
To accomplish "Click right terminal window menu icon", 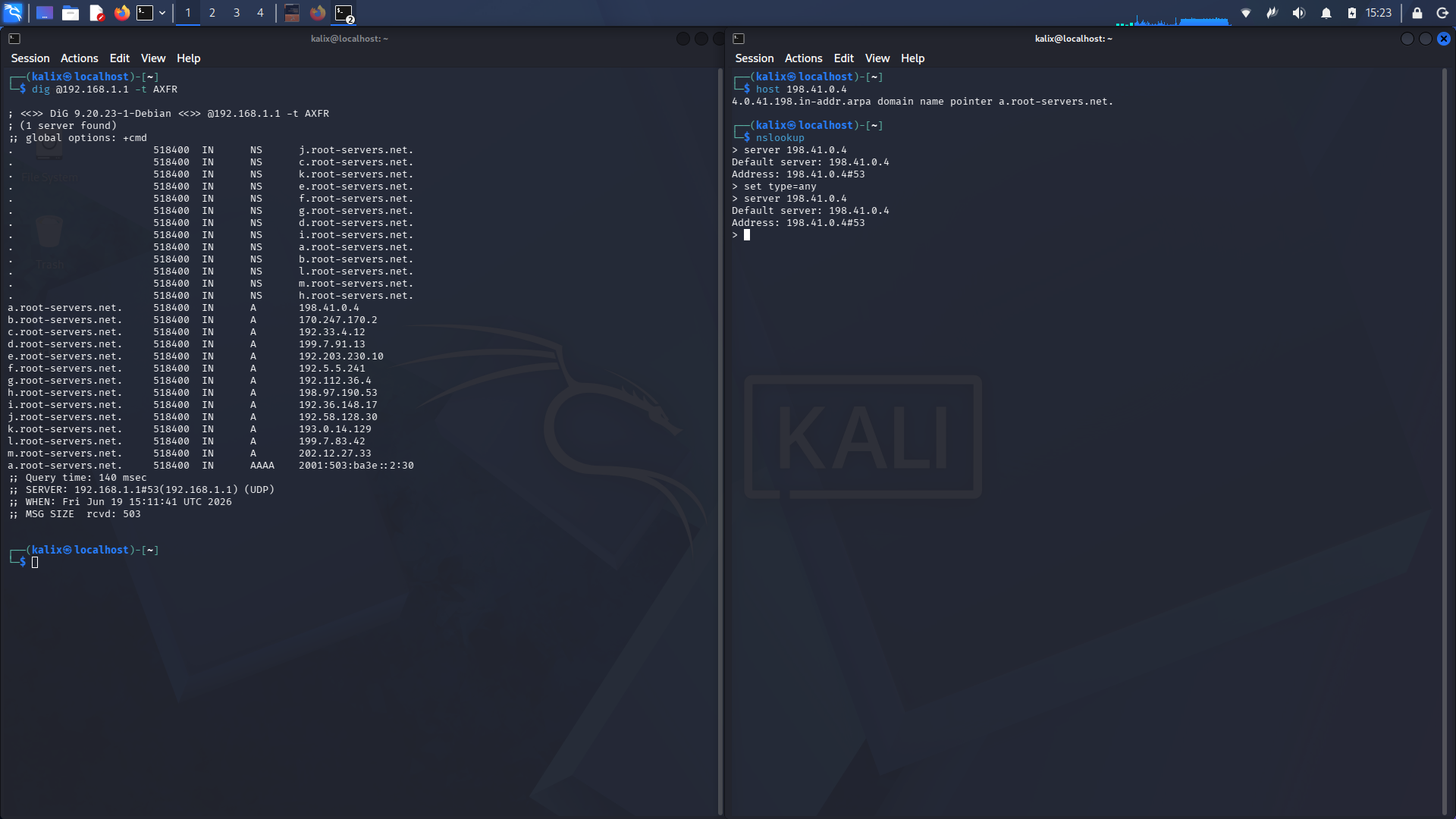I will tap(739, 39).
